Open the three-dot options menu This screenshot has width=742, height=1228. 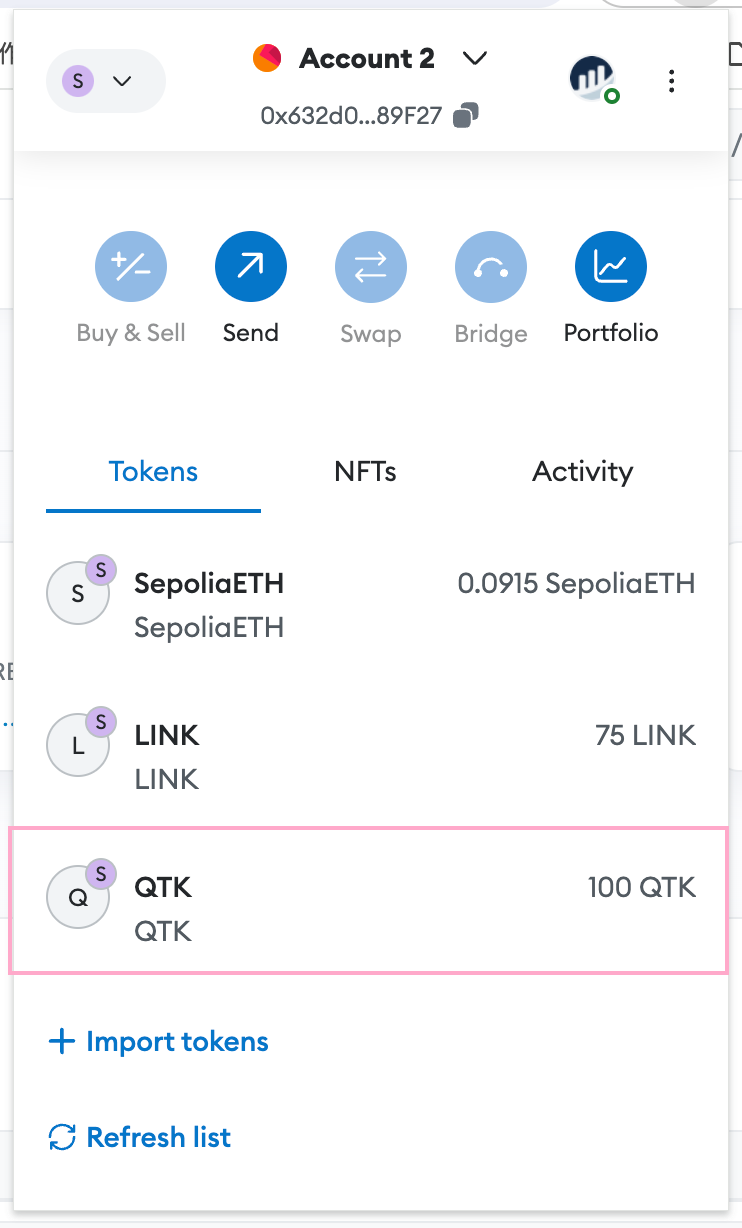pyautogui.click(x=672, y=81)
